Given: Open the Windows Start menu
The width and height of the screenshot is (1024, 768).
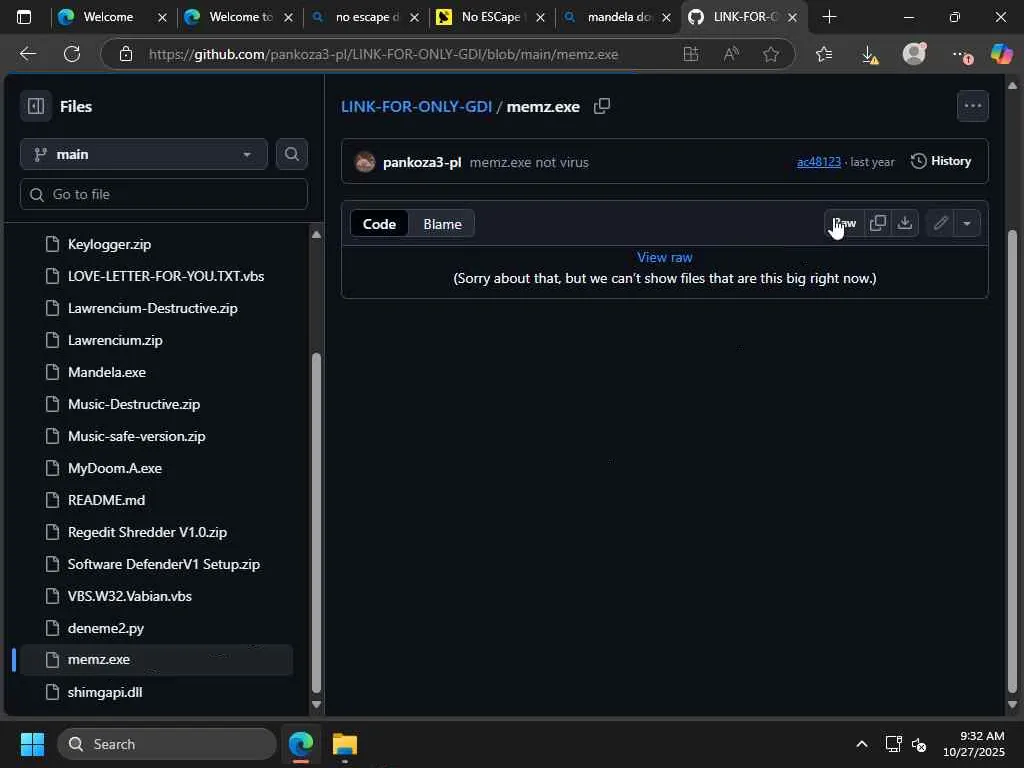Looking at the screenshot, I should tap(32, 744).
